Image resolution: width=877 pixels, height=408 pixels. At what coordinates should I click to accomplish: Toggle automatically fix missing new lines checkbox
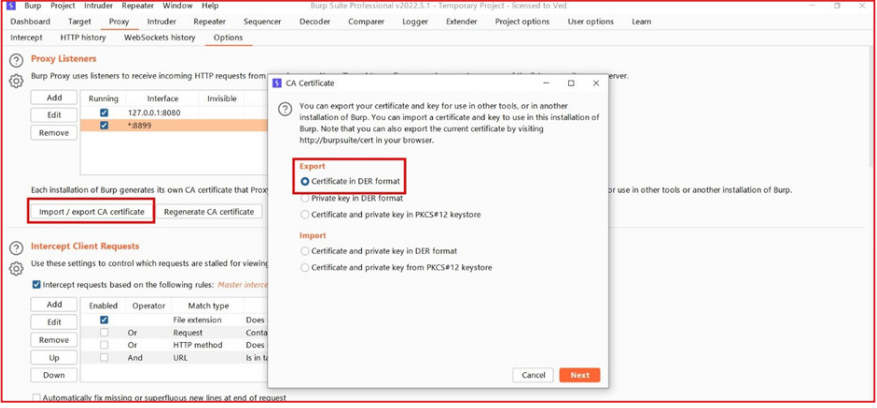[x=36, y=398]
